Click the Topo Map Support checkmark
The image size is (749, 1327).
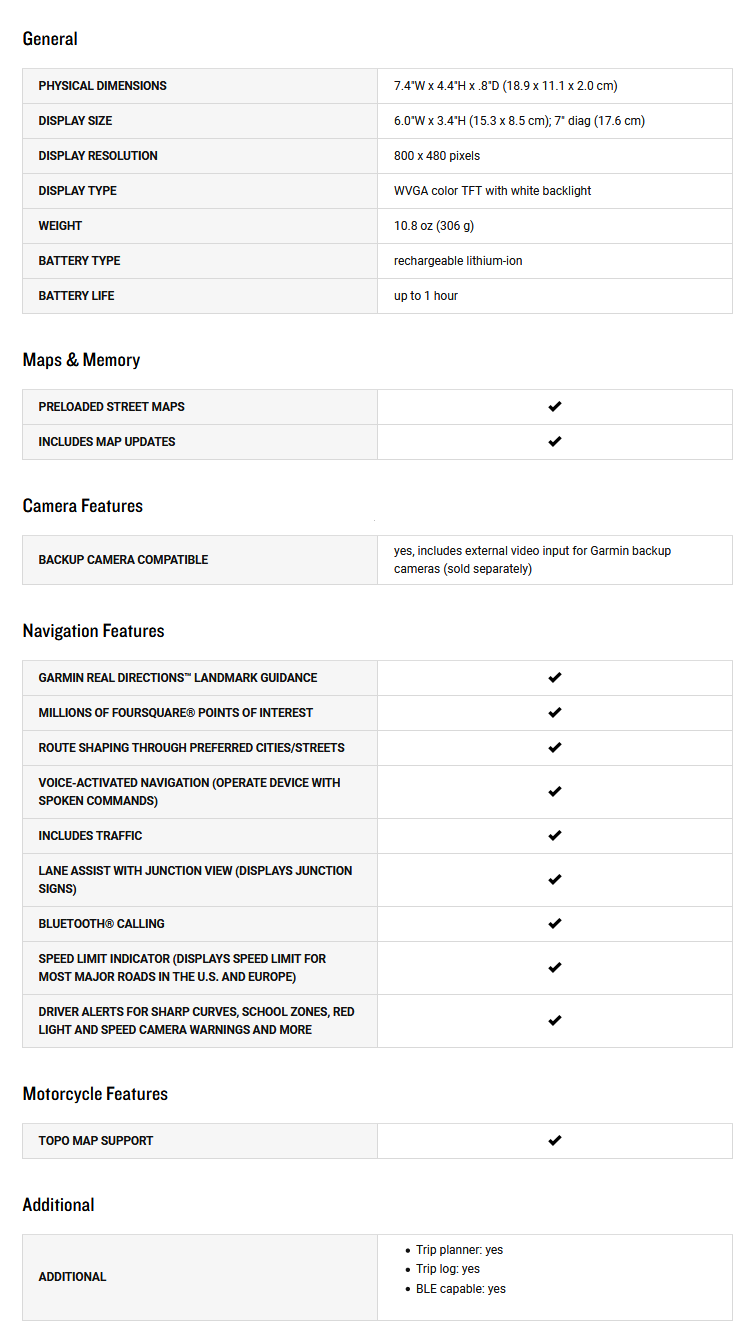555,1141
